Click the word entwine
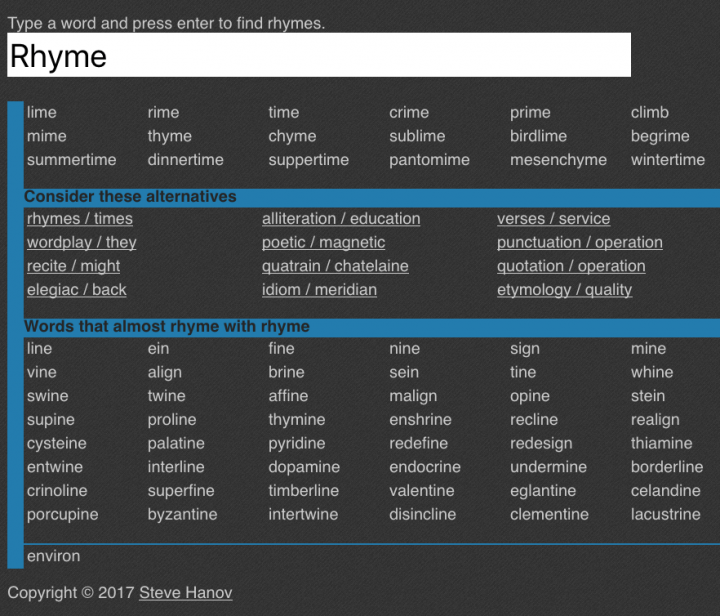The image size is (720, 616). 55,467
